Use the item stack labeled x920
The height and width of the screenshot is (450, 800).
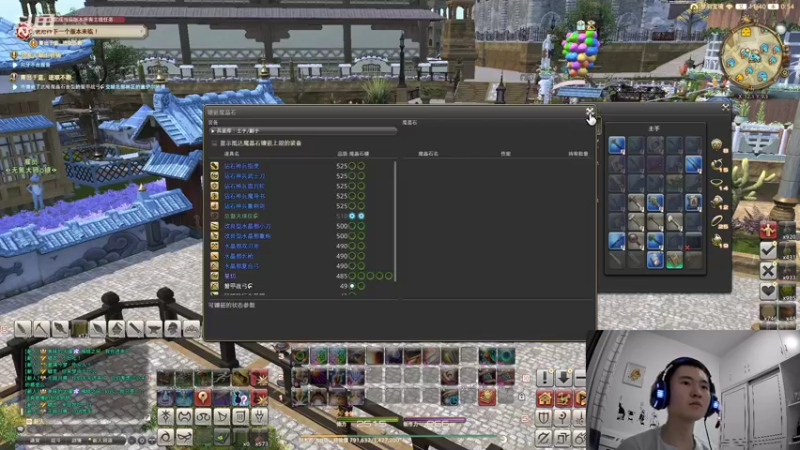tap(789, 231)
